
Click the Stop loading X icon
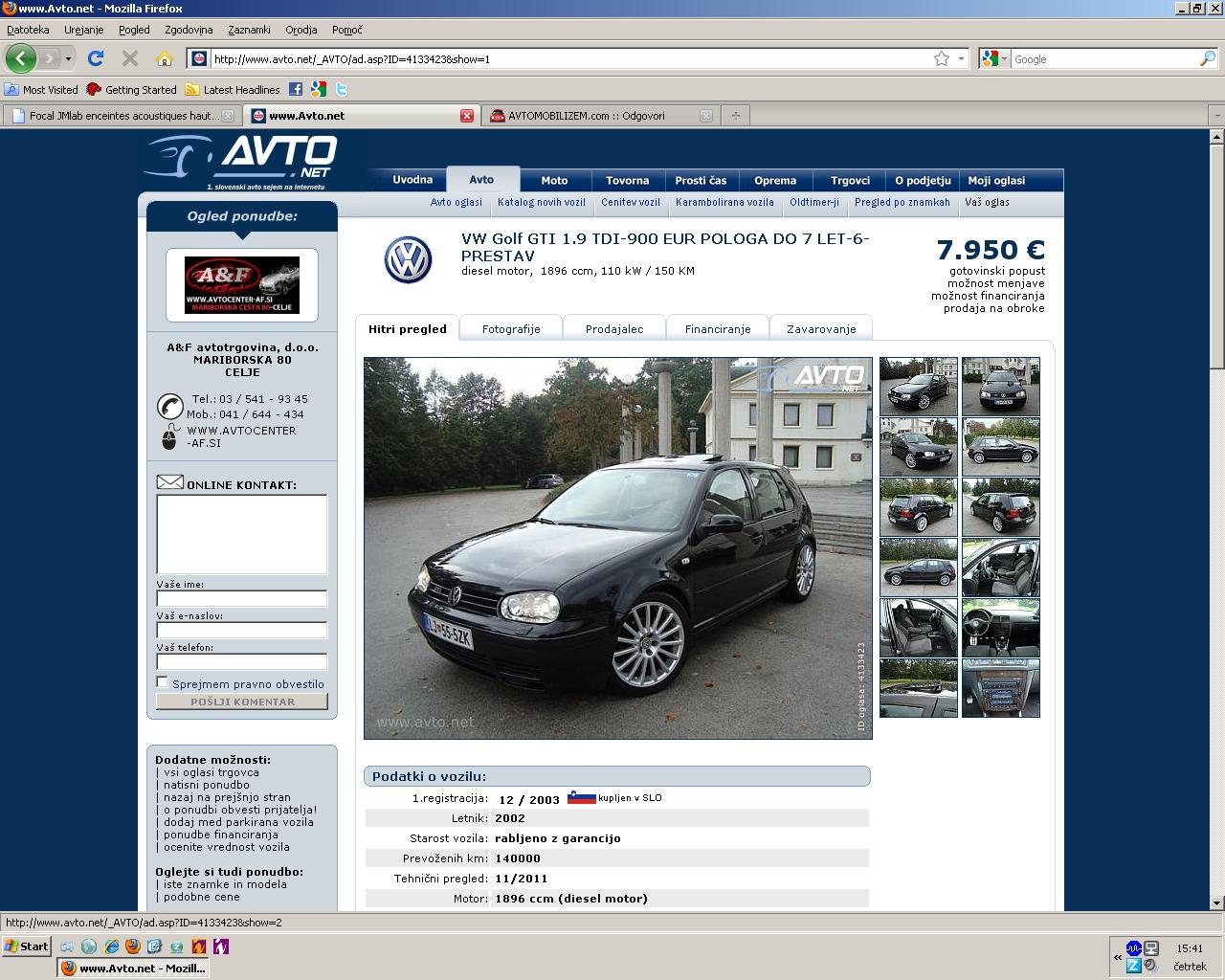tap(130, 58)
